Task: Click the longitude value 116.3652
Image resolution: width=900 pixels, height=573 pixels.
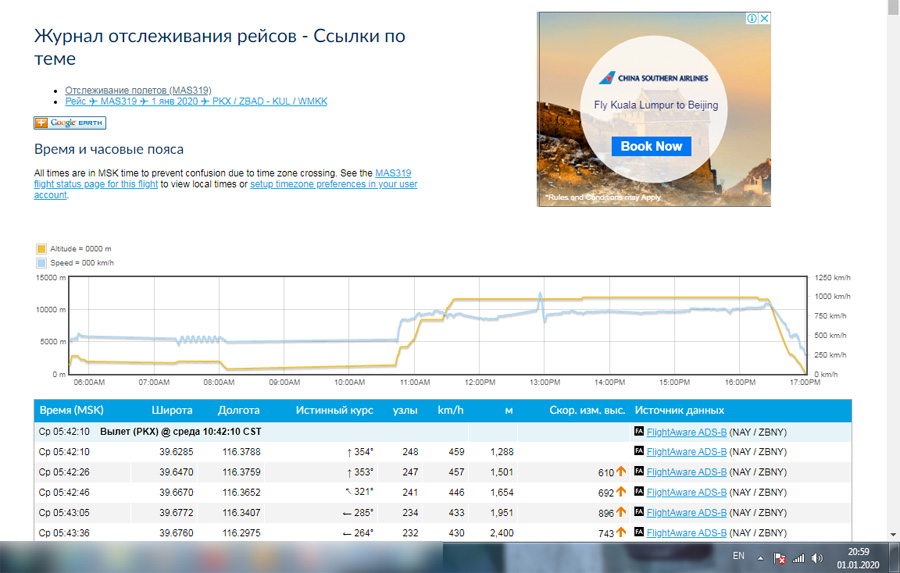Action: (x=241, y=492)
